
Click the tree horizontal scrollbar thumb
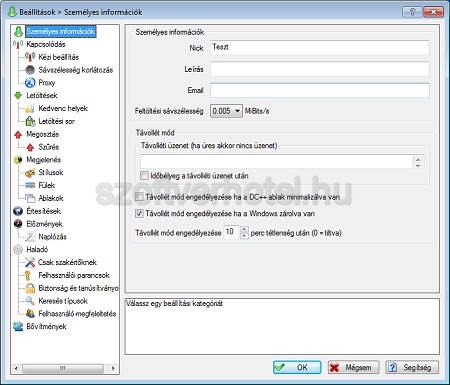coord(63,368)
